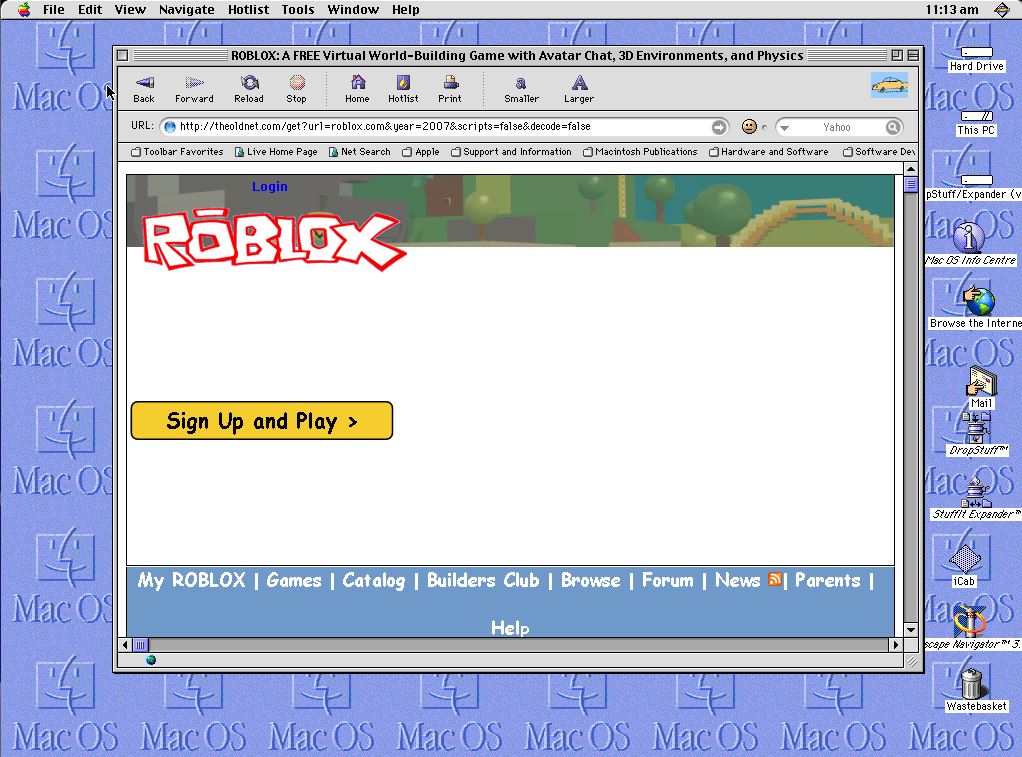Print the page using toolbar icon
1022x757 pixels.
pyautogui.click(x=450, y=84)
